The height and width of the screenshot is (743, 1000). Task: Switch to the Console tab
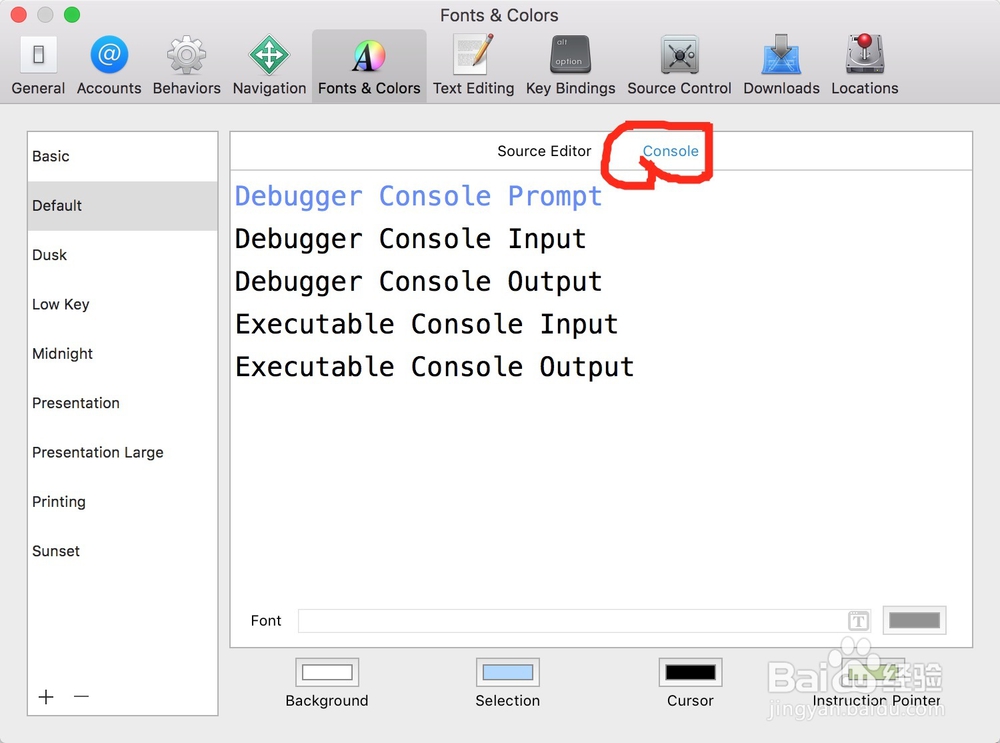pos(670,151)
